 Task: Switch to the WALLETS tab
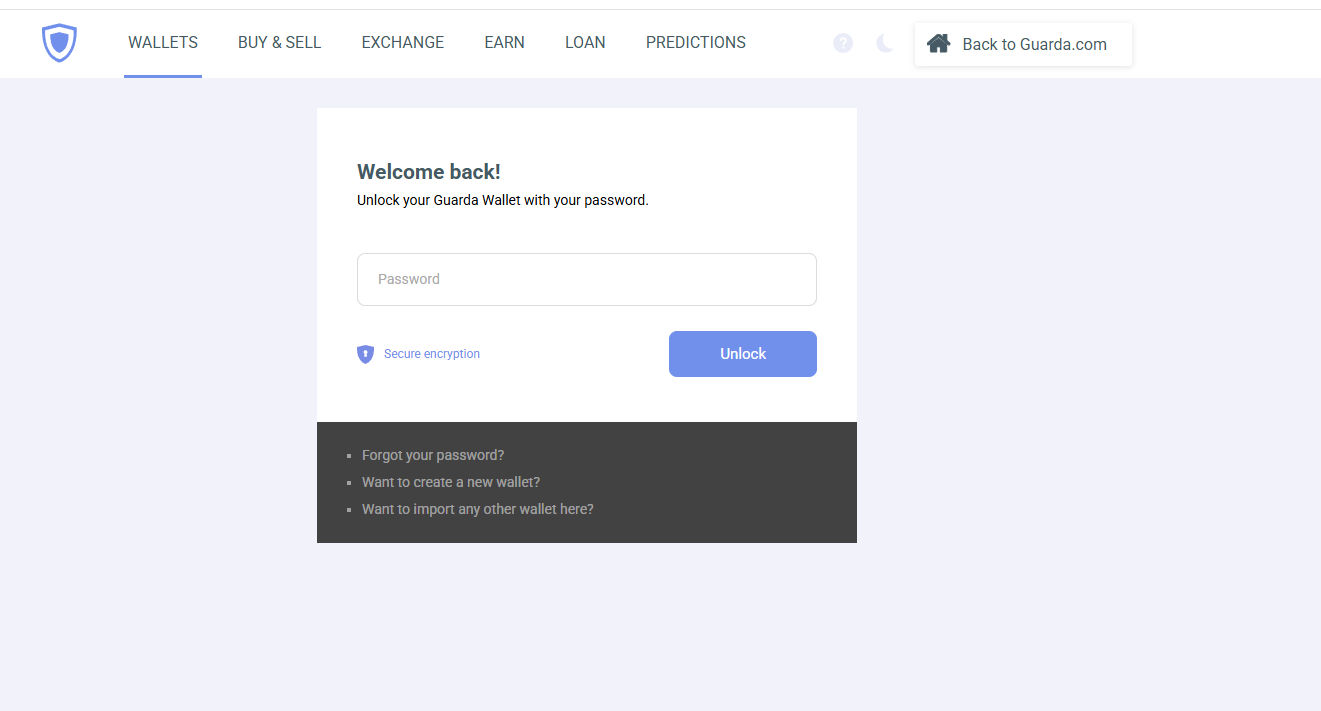(162, 42)
